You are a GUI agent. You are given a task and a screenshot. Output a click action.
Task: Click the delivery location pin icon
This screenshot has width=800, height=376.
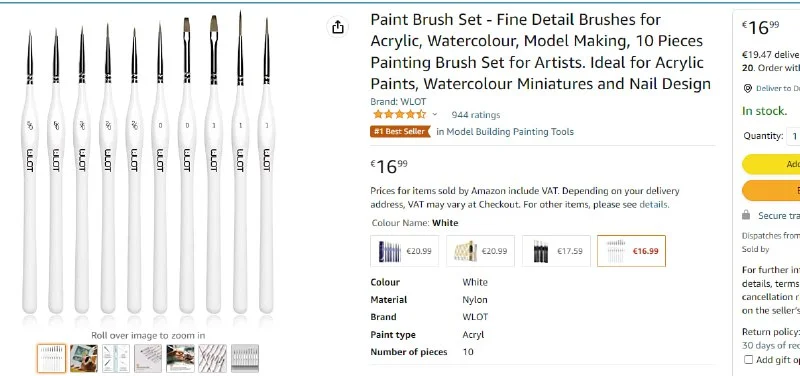tap(747, 89)
